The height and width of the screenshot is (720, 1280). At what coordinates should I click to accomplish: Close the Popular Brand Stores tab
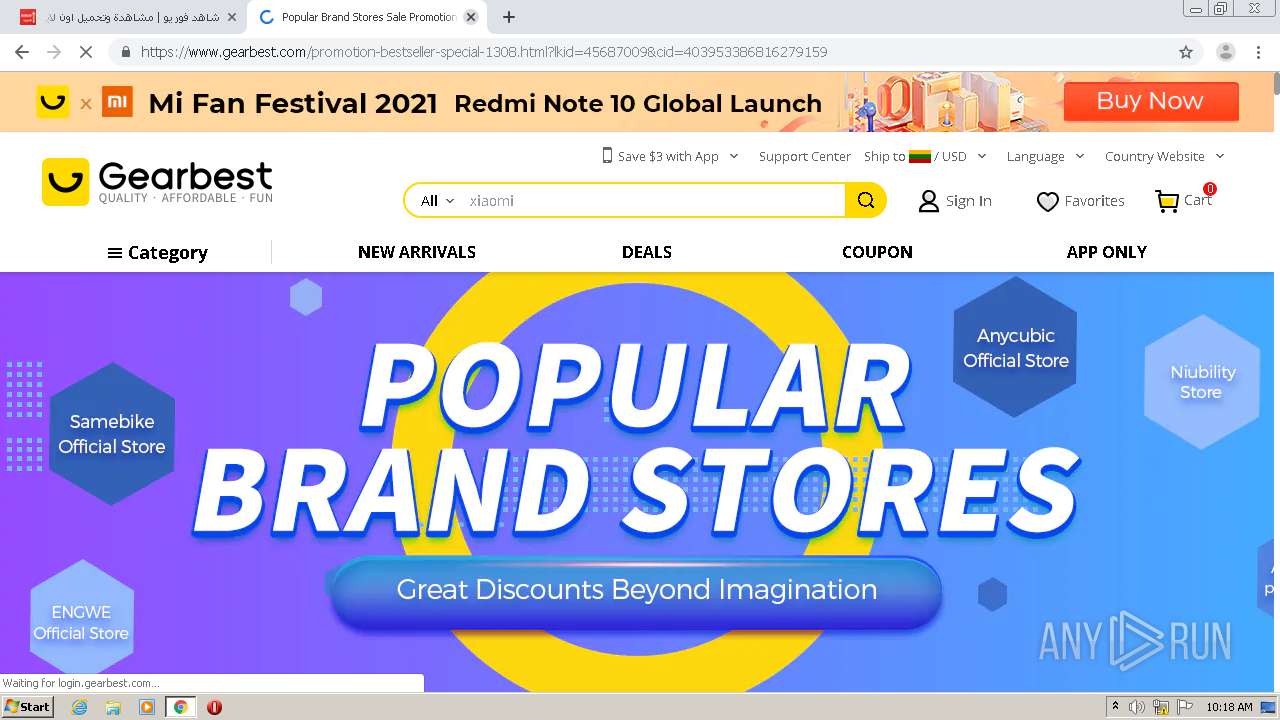(x=471, y=17)
